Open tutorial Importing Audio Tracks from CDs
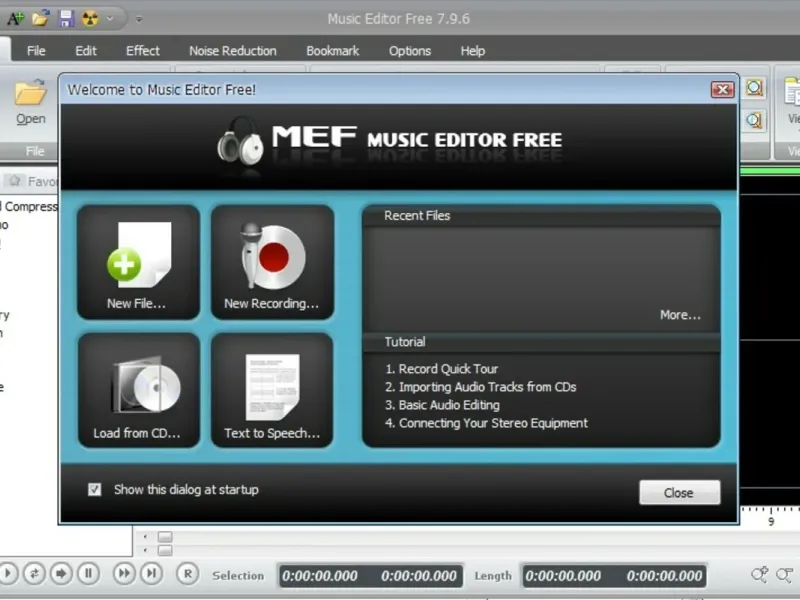This screenshot has height=600, width=800. pyautogui.click(x=481, y=387)
